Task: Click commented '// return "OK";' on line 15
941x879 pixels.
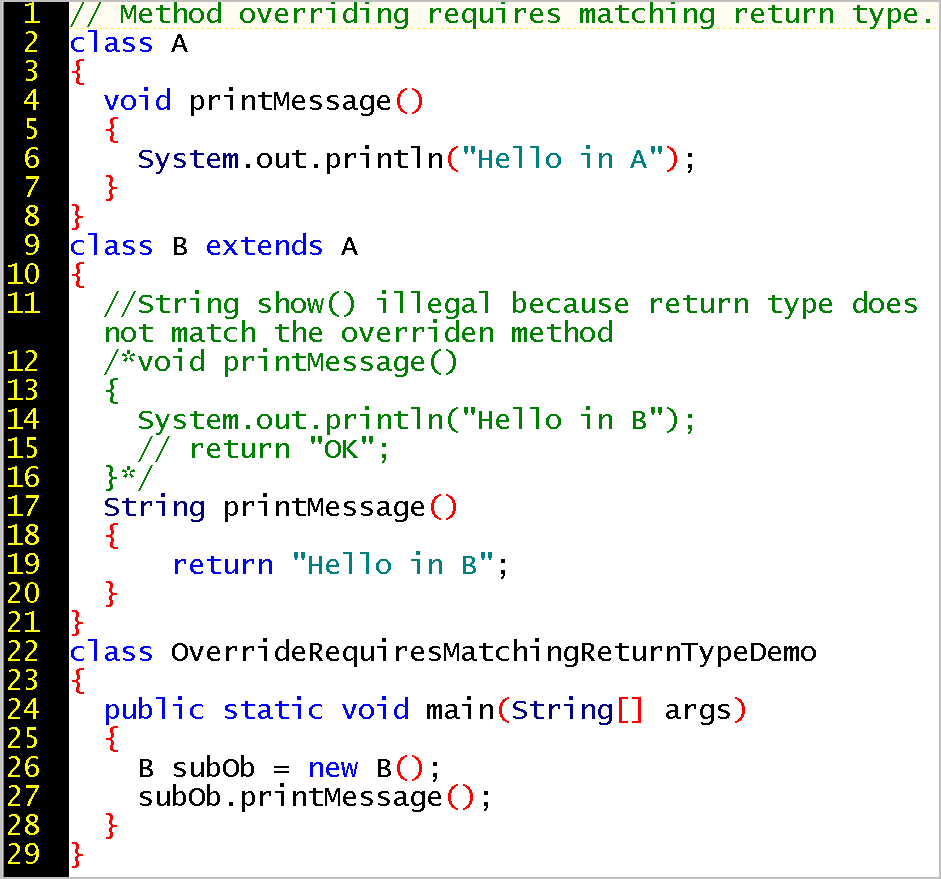Action: (x=263, y=449)
